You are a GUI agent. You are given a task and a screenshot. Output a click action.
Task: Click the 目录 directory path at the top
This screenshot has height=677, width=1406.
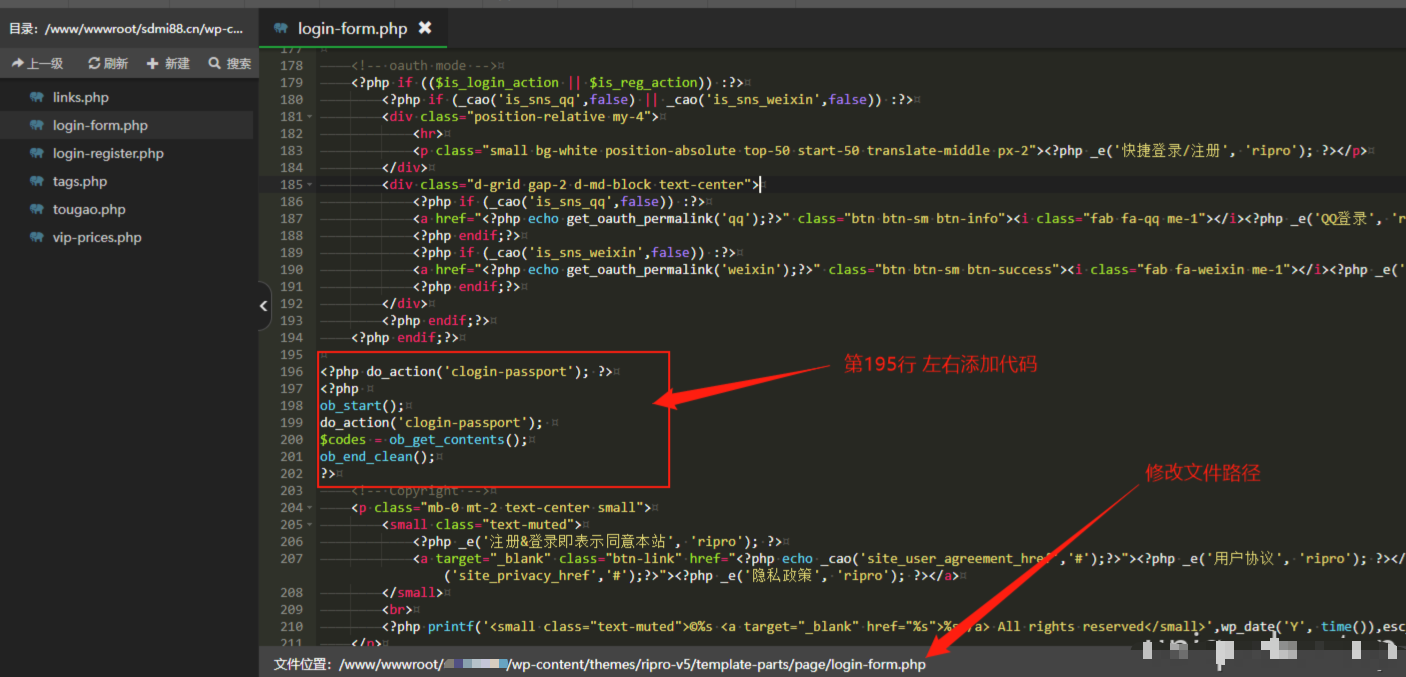click(126, 29)
